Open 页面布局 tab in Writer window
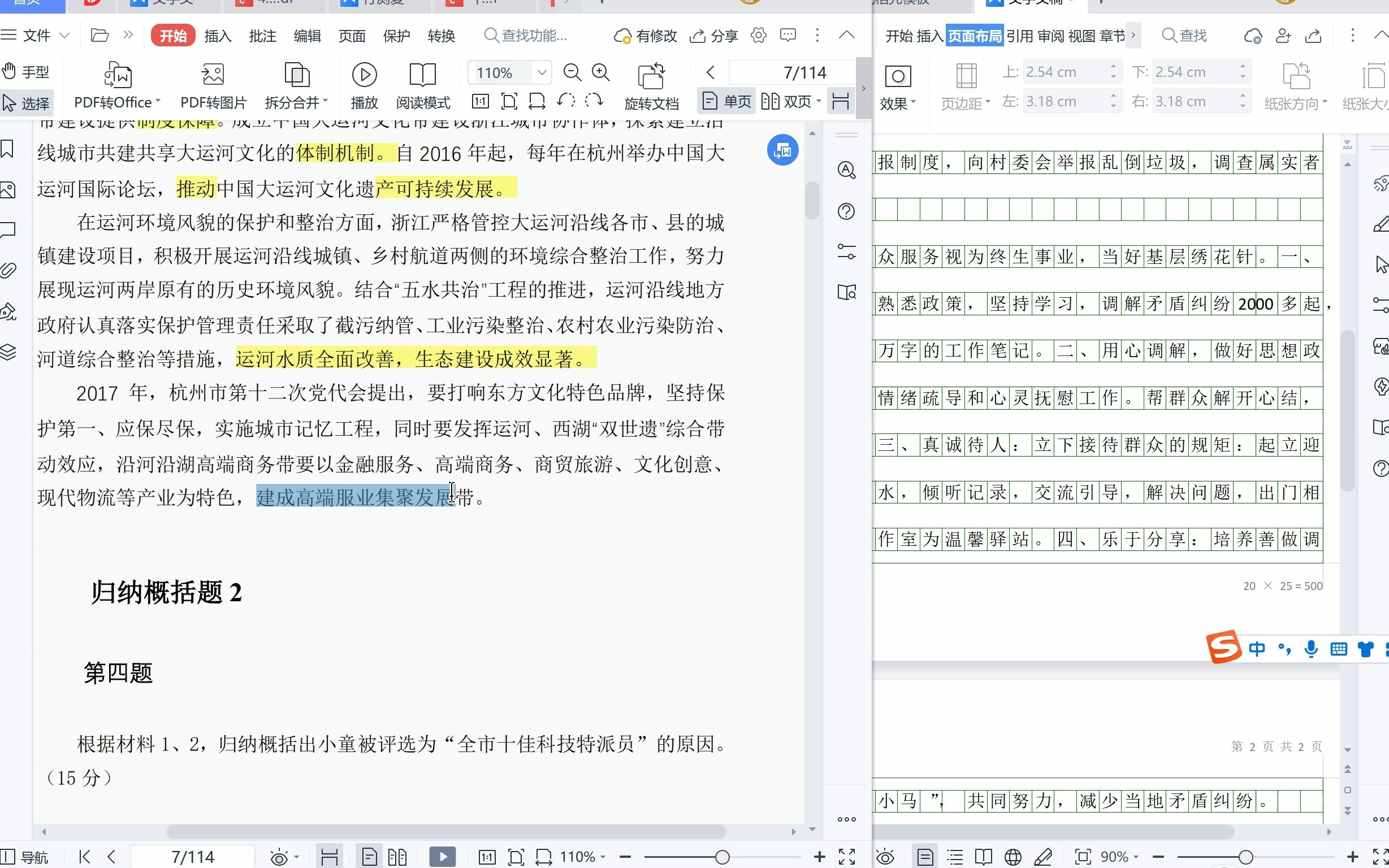 coord(975,36)
